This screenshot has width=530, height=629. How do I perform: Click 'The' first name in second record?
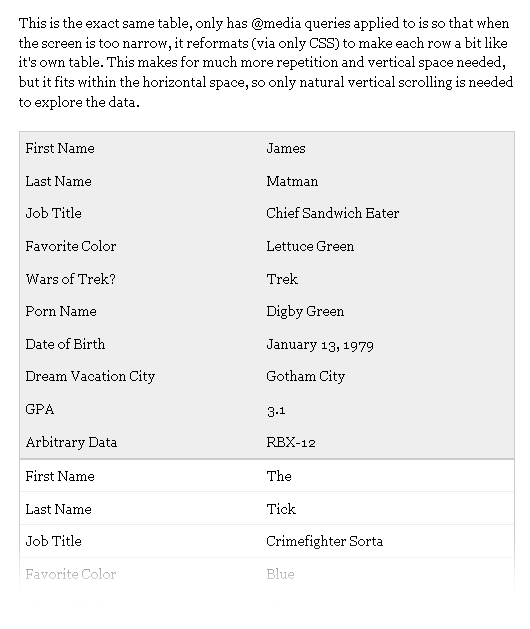click(279, 477)
